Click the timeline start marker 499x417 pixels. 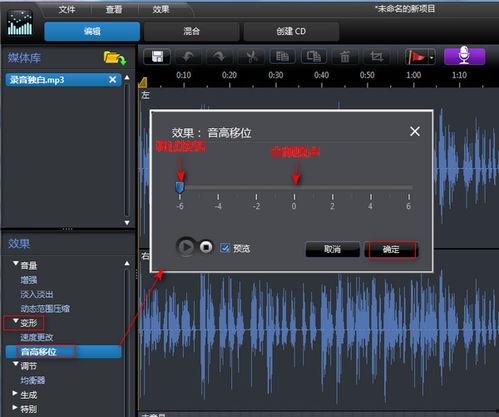(143, 83)
